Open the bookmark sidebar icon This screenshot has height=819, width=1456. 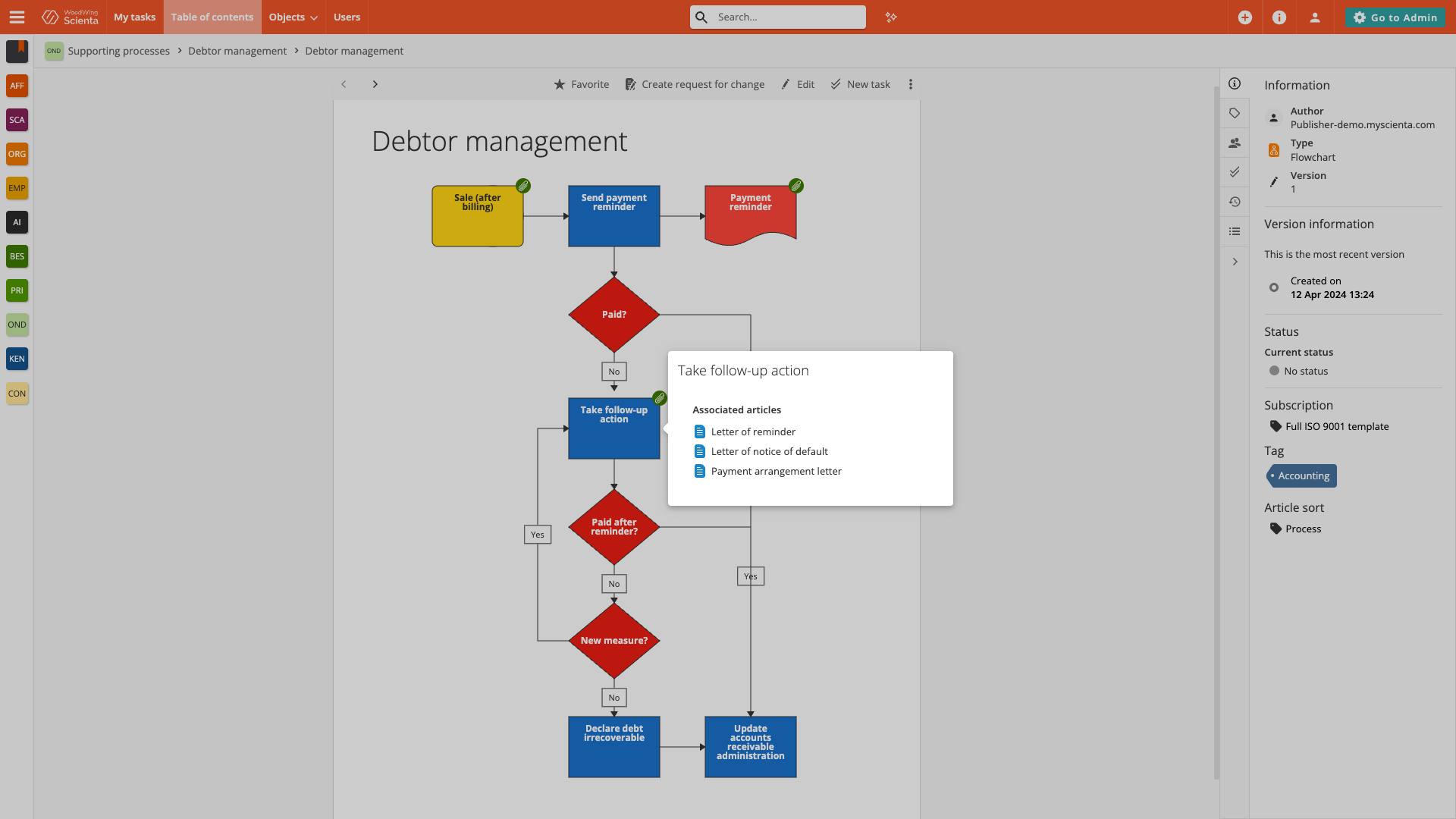[x=17, y=51]
